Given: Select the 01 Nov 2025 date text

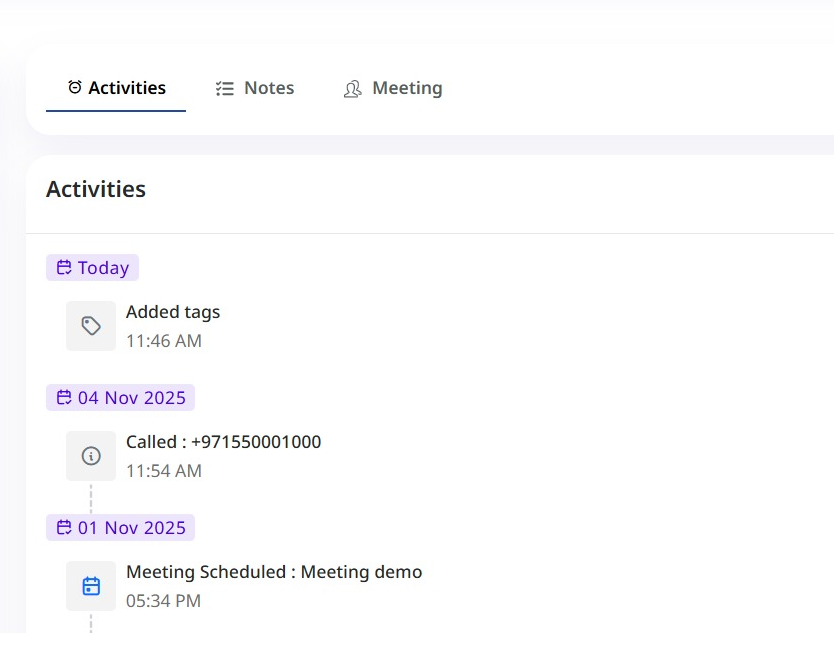Looking at the screenshot, I should (x=132, y=528).
